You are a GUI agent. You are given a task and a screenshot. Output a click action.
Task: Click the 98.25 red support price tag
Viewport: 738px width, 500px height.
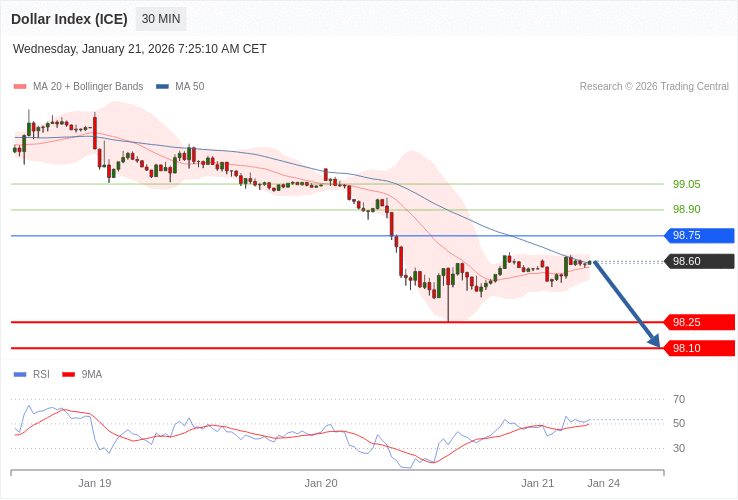[x=699, y=323]
